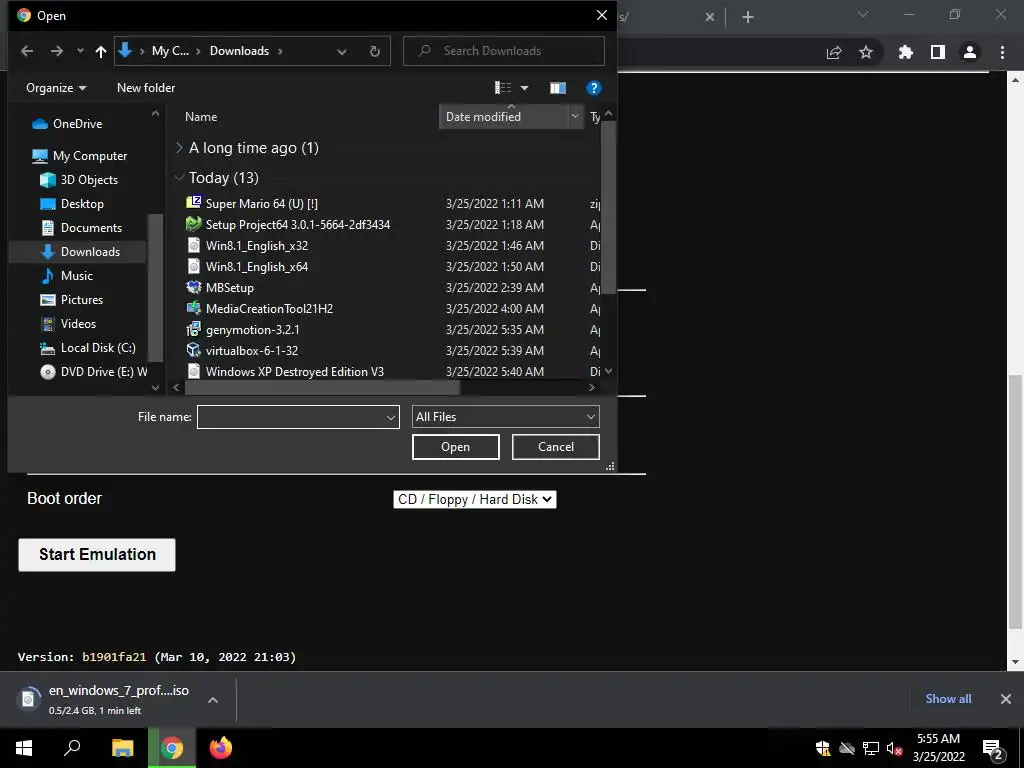Click version b1901fa21 link

(114, 657)
